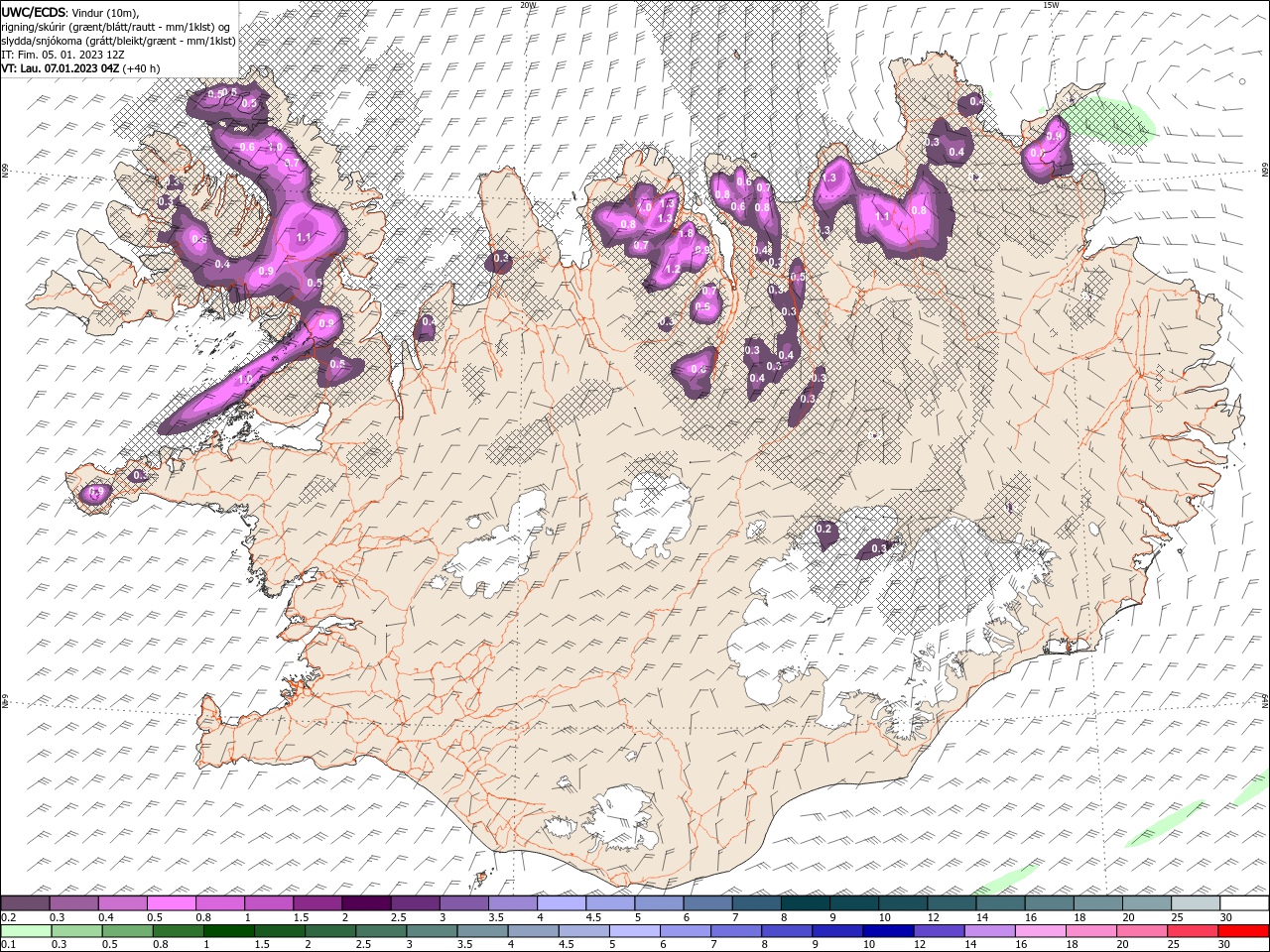
Task: Select the lower legend swatch labeled 0.8
Action: (178, 931)
